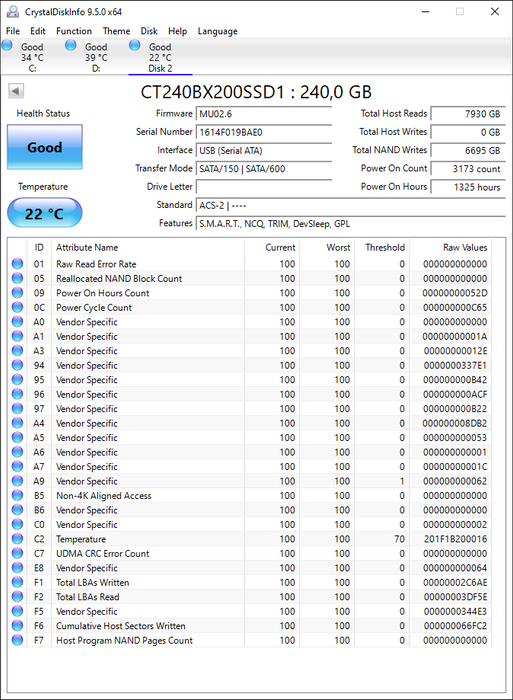Select the 'Non-4K Aligned Access' attribute name

pyautogui.click(x=104, y=496)
